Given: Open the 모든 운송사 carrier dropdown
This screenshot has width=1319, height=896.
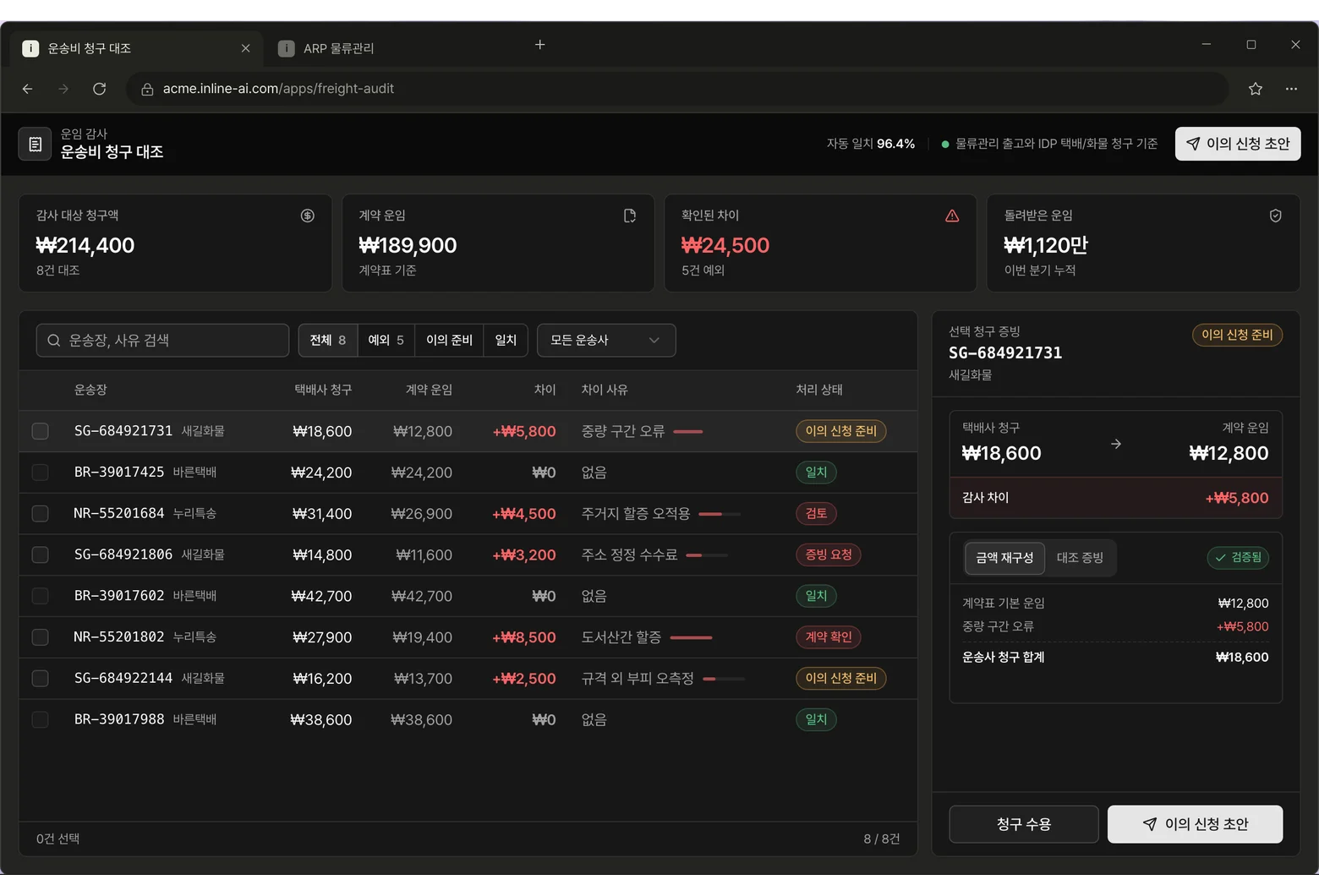Looking at the screenshot, I should (x=606, y=340).
